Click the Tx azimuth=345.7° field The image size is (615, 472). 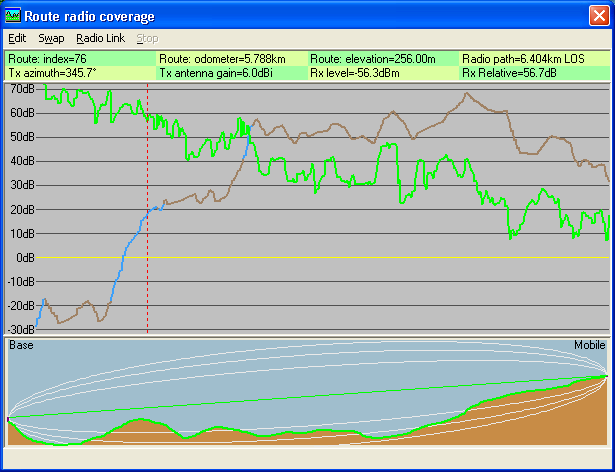tap(80, 73)
